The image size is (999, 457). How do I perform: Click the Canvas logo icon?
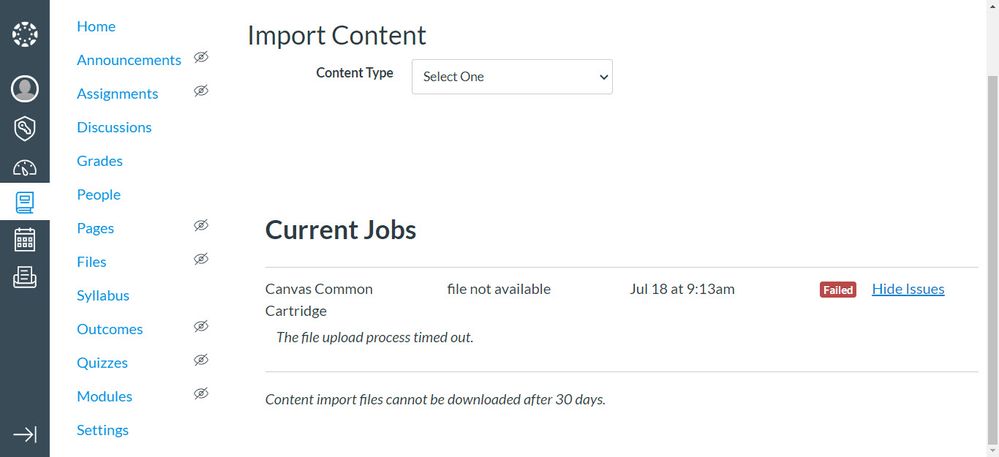click(x=24, y=36)
